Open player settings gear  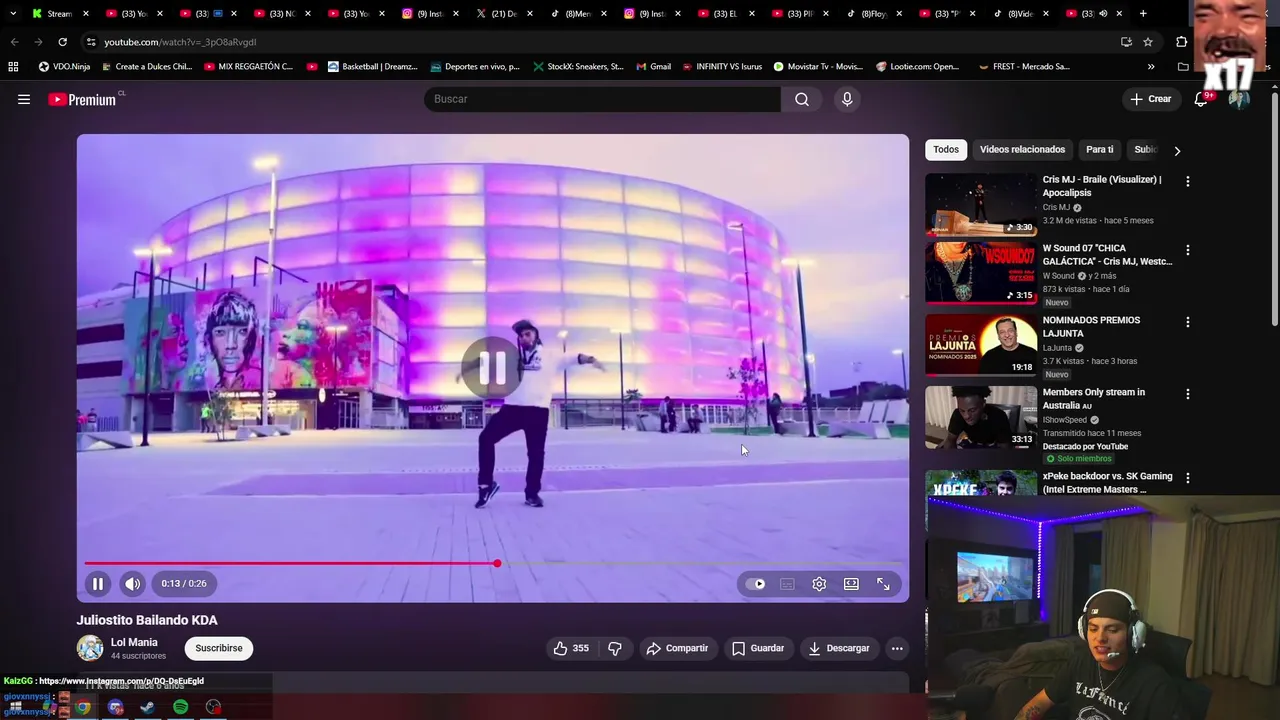point(819,584)
